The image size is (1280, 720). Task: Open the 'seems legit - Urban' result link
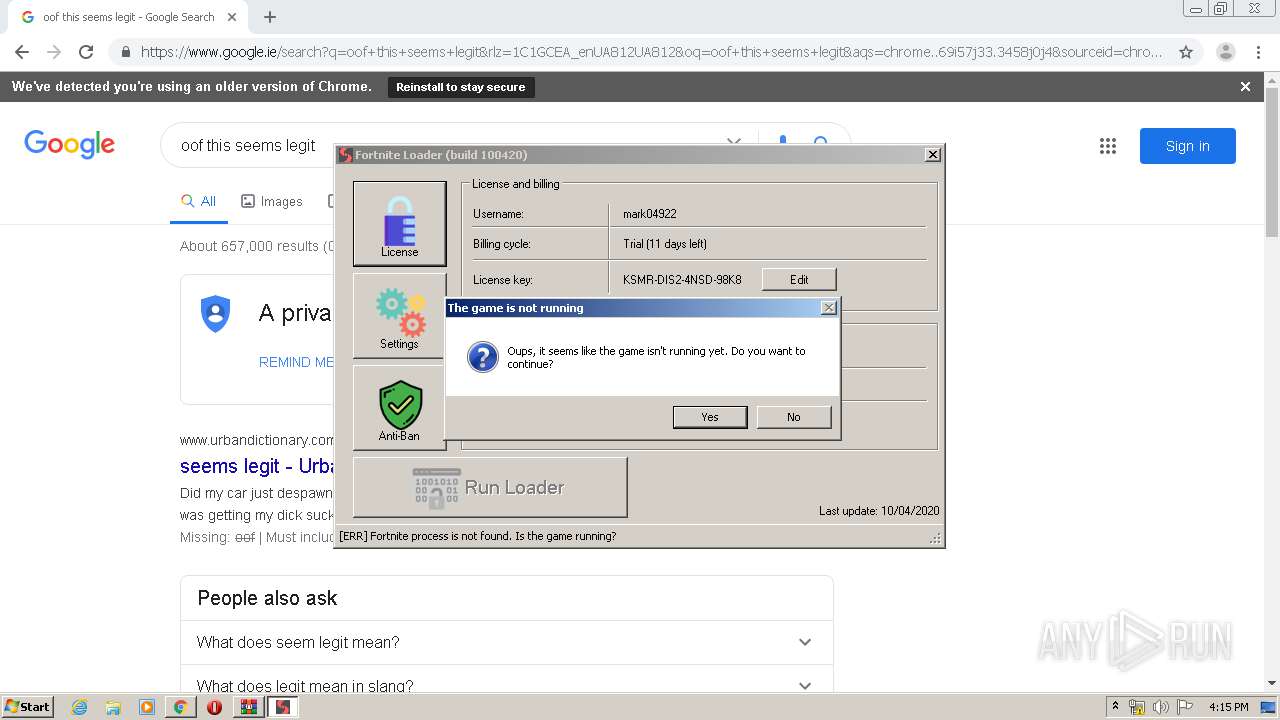coord(257,466)
